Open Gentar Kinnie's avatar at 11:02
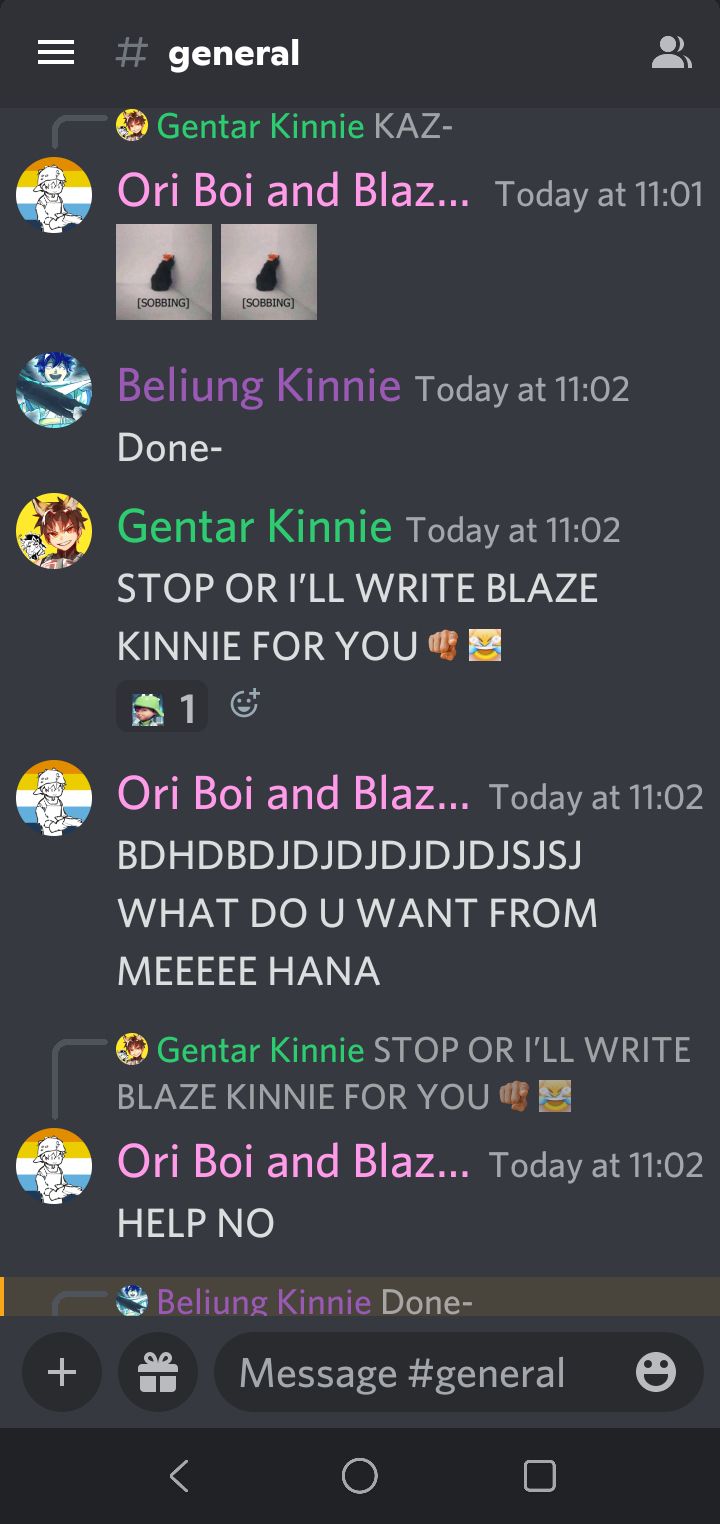Screen dimensions: 720x1524 (x=54, y=531)
